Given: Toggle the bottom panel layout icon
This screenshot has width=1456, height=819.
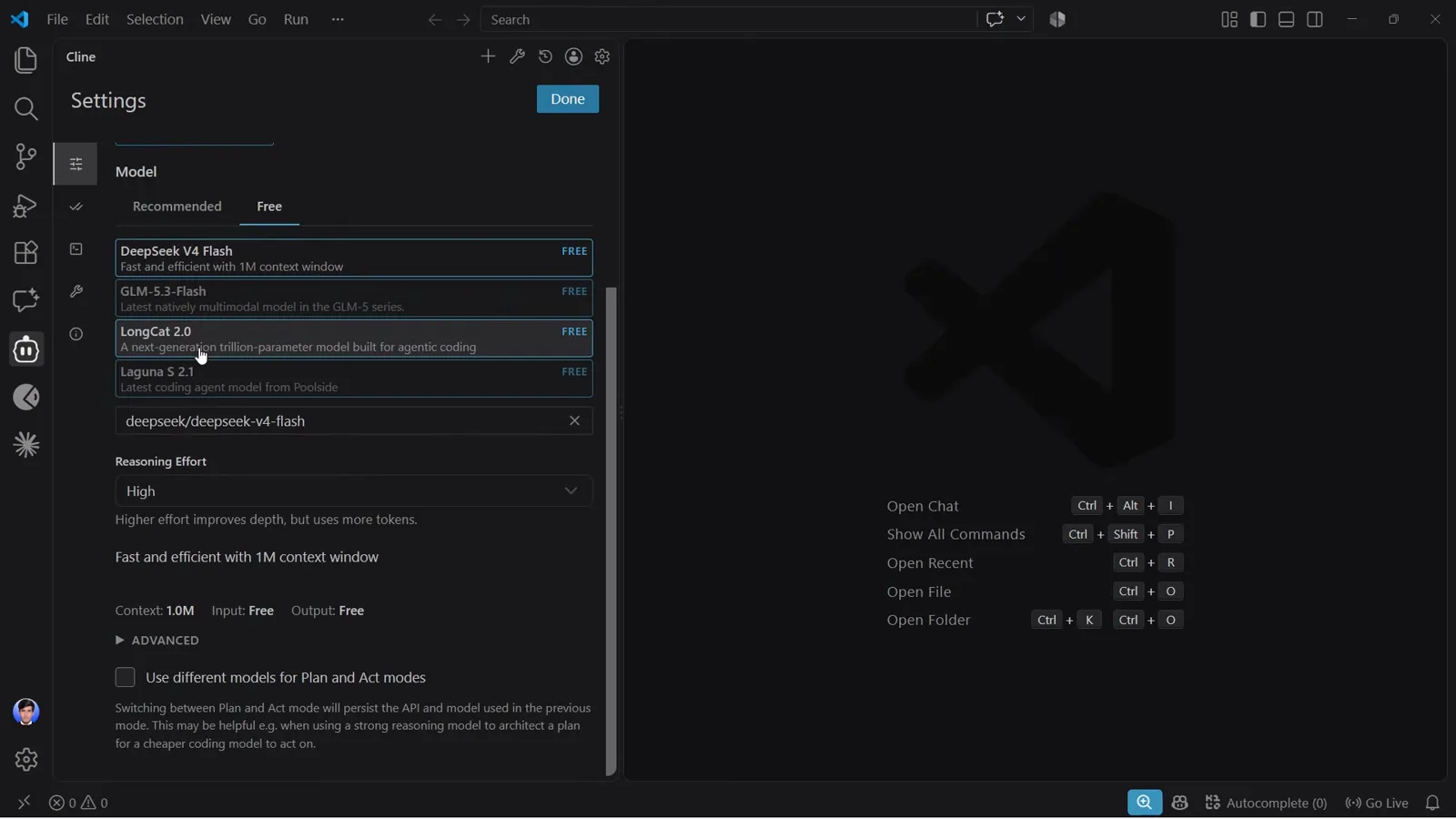Looking at the screenshot, I should [x=1287, y=19].
